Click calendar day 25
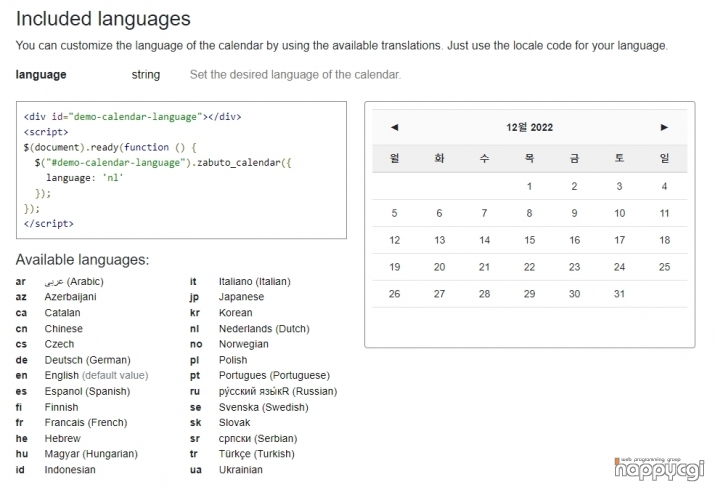The image size is (715, 490). tap(664, 267)
